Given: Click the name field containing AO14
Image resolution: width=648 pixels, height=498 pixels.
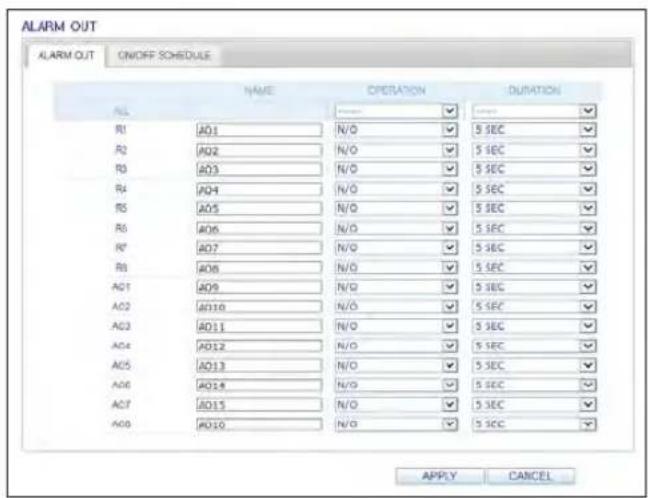Looking at the screenshot, I should pos(259,385).
